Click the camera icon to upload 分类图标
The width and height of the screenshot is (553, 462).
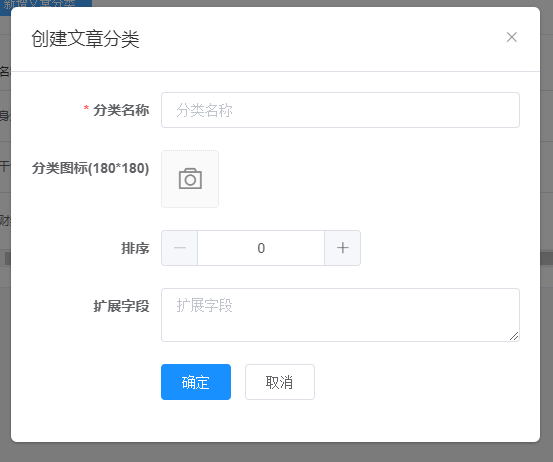click(x=190, y=179)
